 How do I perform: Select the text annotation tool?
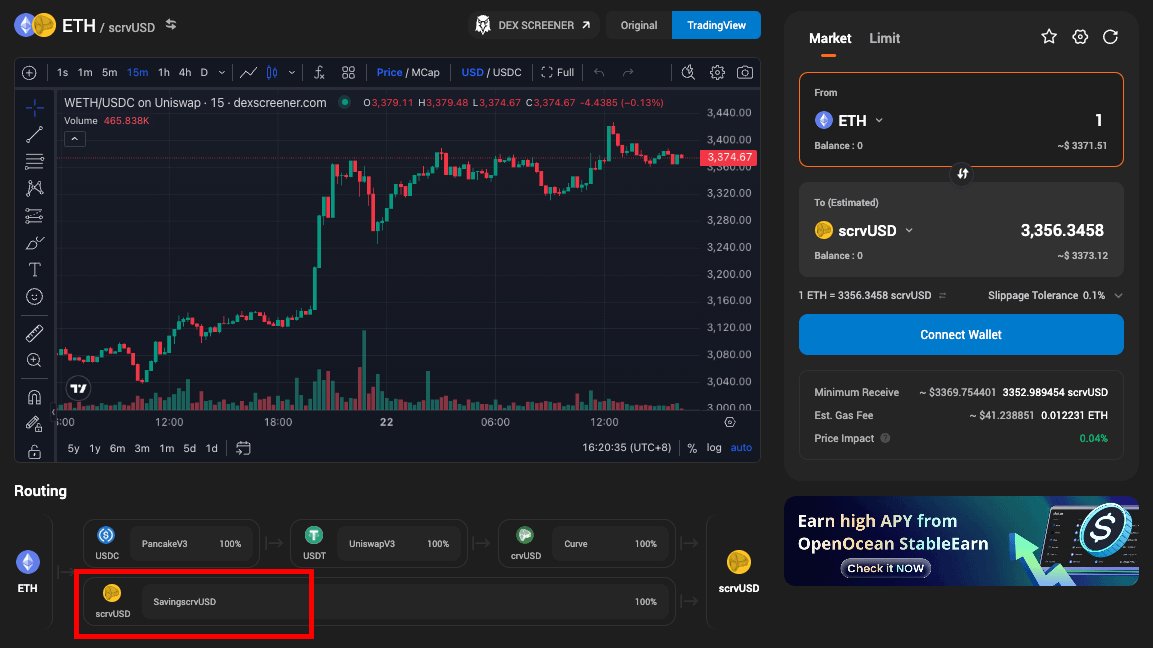tap(34, 269)
